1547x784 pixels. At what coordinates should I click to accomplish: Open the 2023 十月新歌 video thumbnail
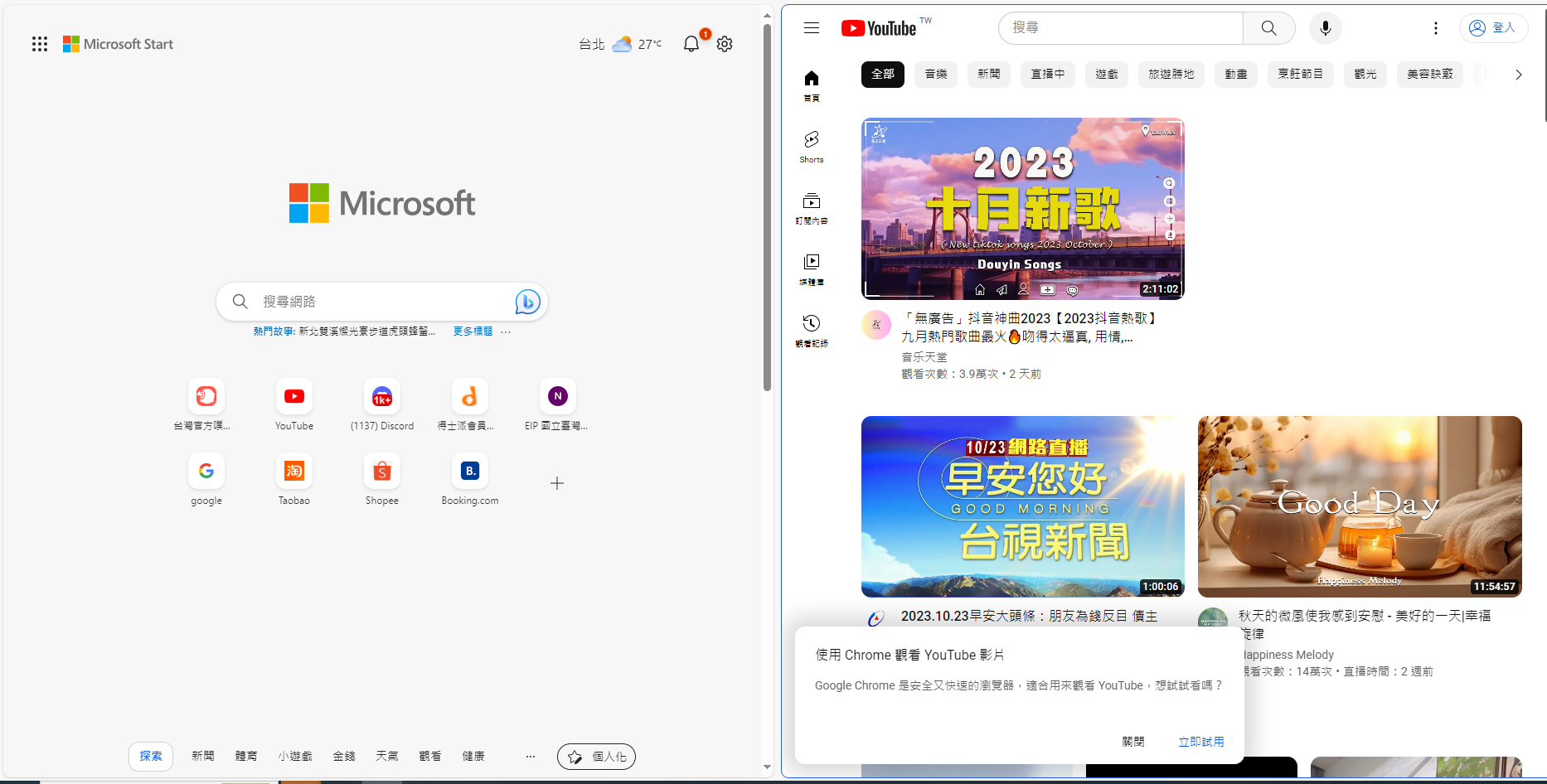[x=1023, y=209]
